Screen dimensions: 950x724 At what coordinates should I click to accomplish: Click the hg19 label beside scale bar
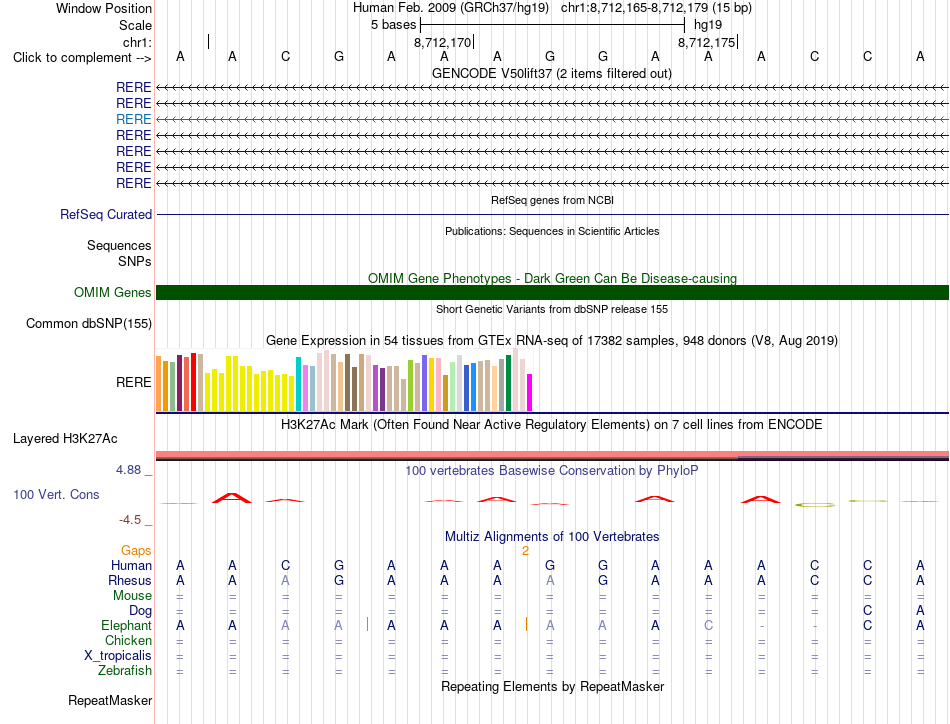tap(708, 25)
